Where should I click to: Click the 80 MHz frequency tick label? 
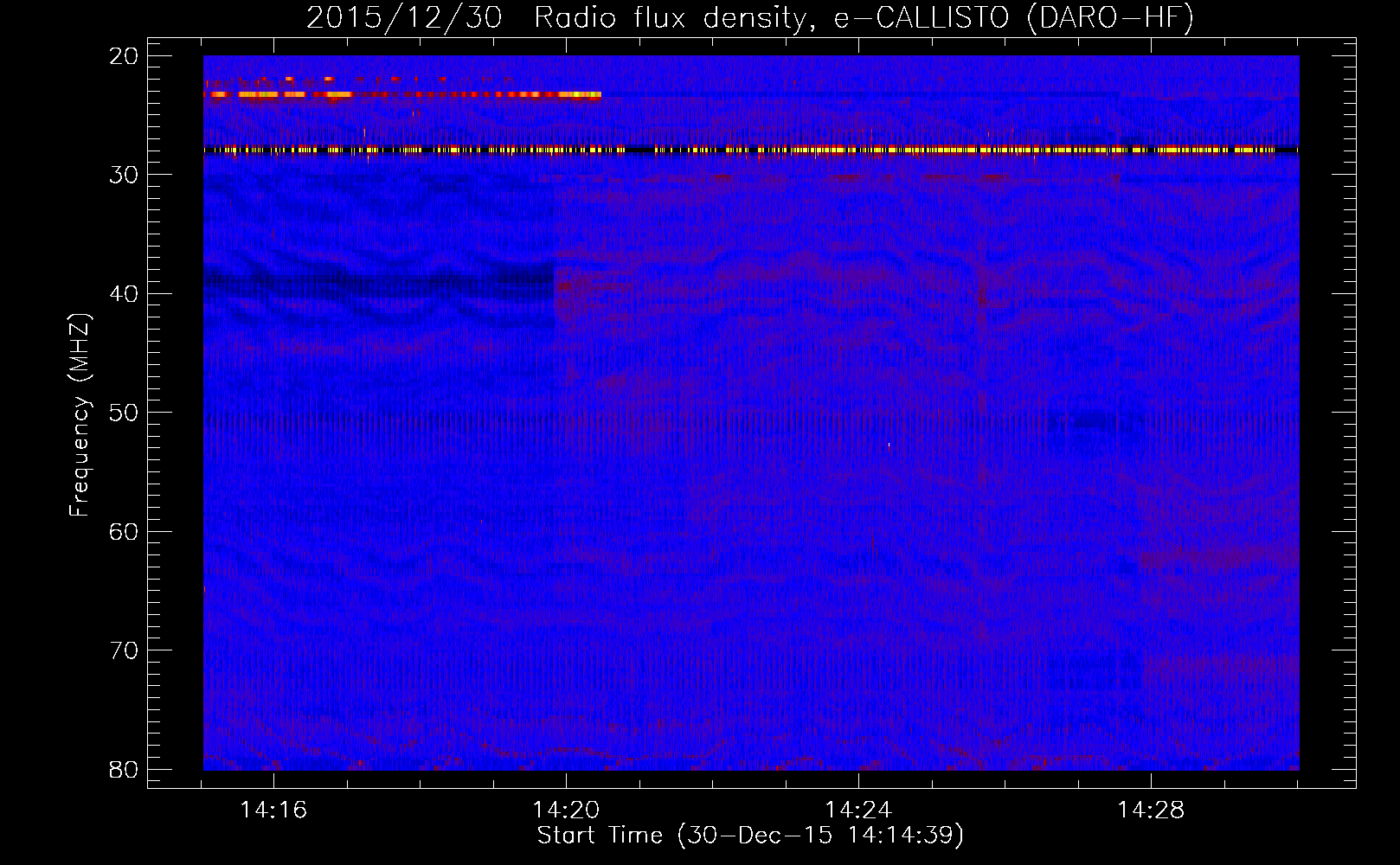point(124,770)
